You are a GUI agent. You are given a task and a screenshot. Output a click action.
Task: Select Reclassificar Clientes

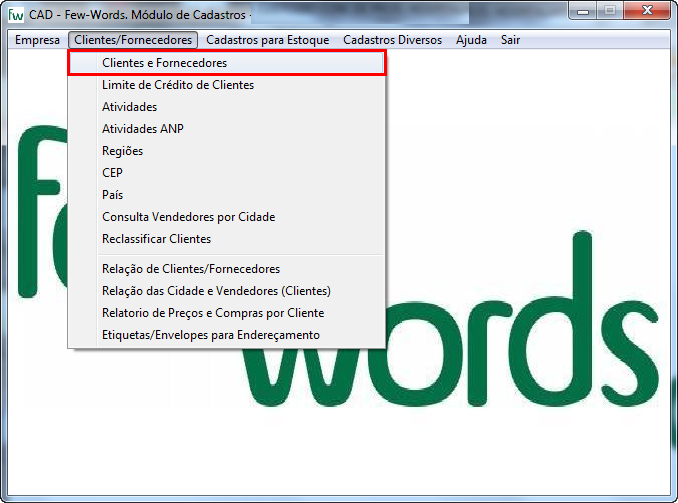point(227,239)
